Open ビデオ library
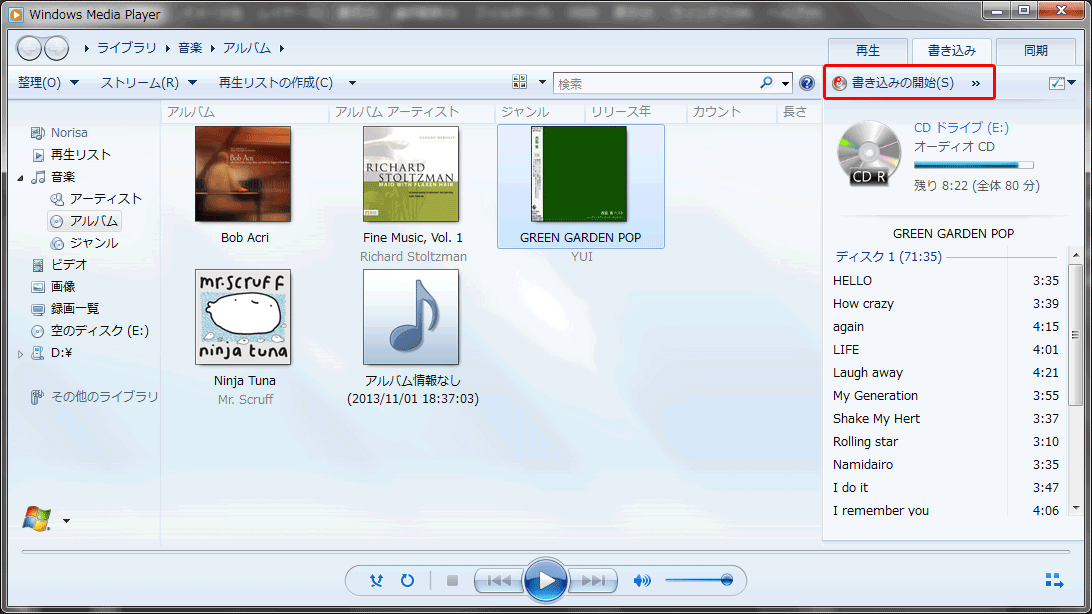The width and height of the screenshot is (1092, 614). [69, 265]
